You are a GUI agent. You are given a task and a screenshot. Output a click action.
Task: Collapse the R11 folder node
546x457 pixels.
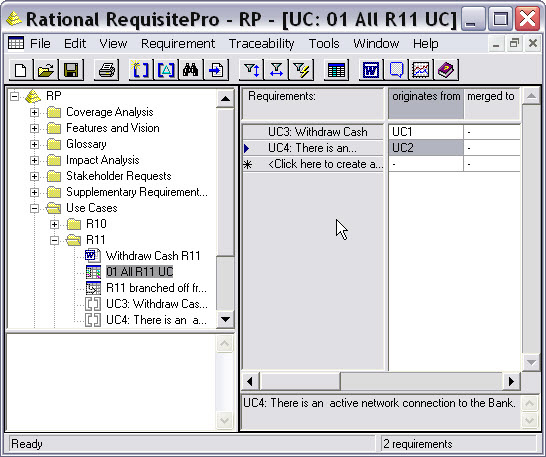[54, 240]
